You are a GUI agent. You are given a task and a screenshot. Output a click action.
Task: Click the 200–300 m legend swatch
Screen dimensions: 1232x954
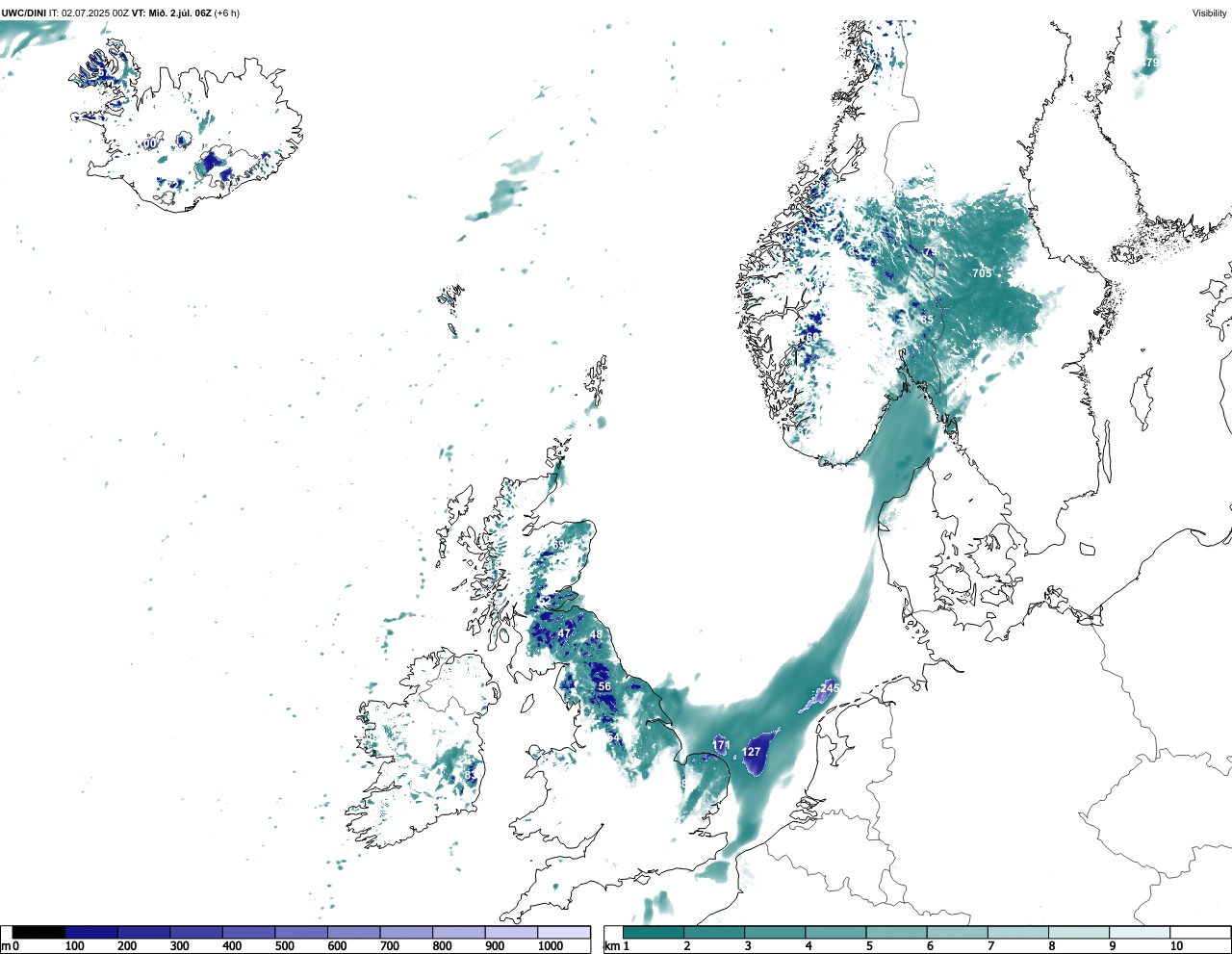click(x=144, y=933)
